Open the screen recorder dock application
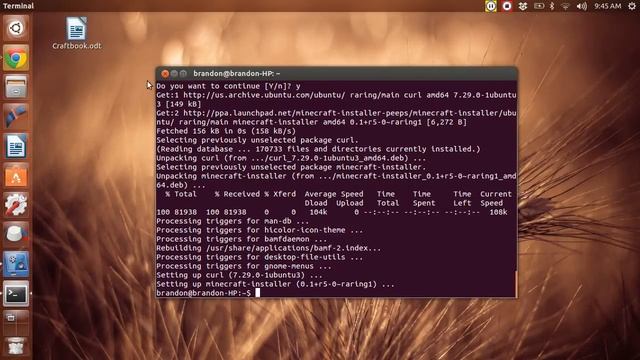Viewport: 640px width, 360px height. (16, 264)
